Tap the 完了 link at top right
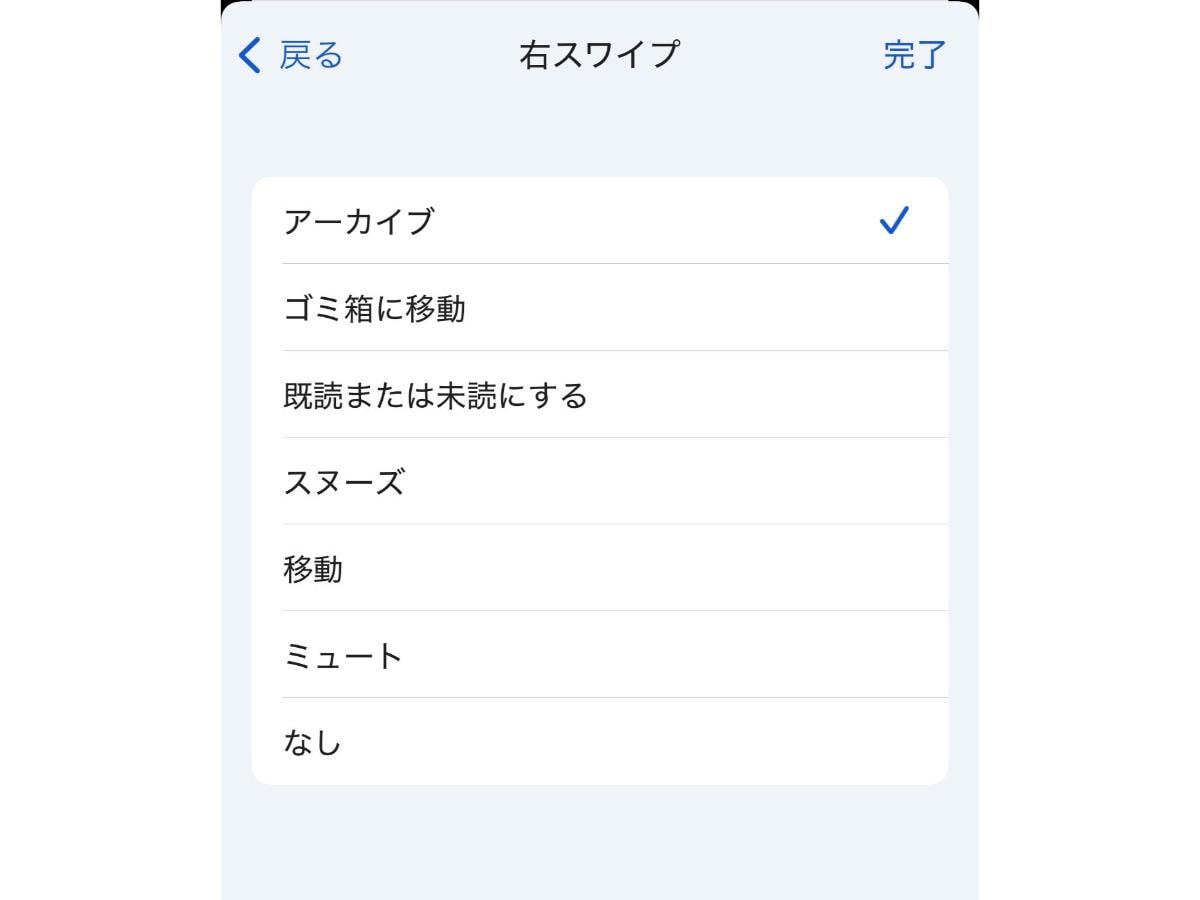Viewport: 1200px width, 900px height. pyautogui.click(x=913, y=56)
